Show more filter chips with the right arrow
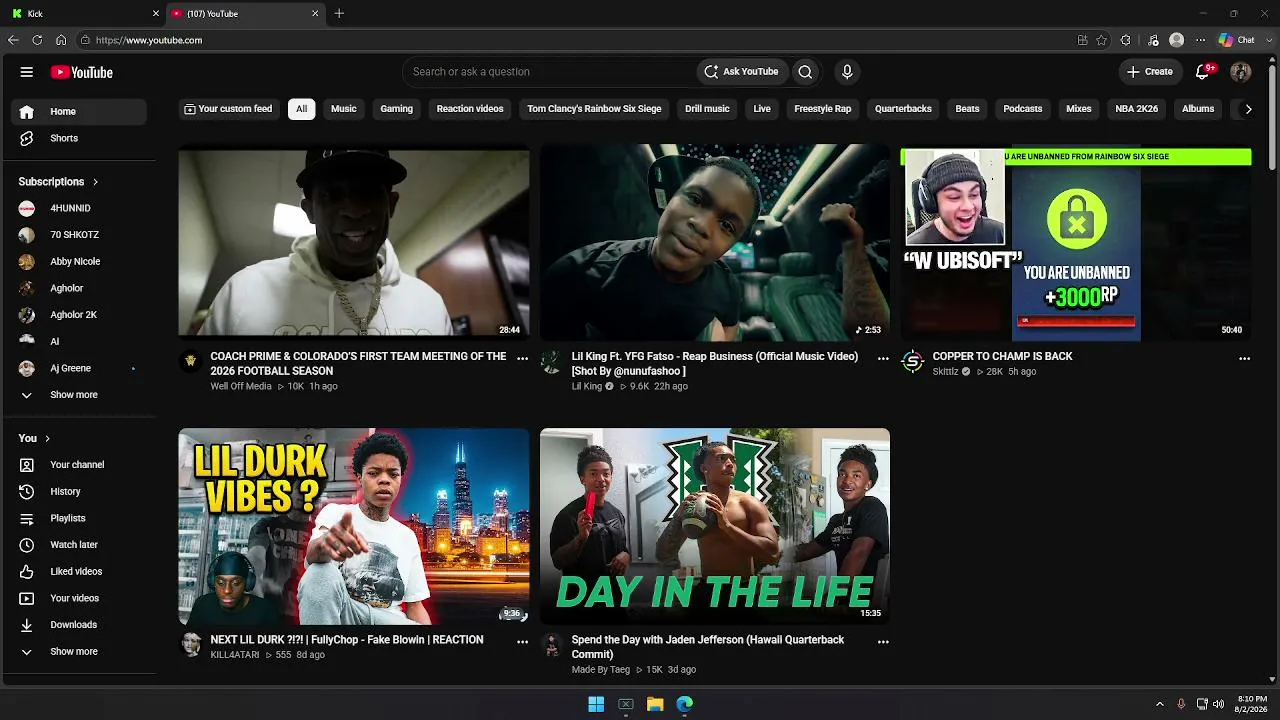Screen dimensions: 1280x720 [x=1248, y=109]
